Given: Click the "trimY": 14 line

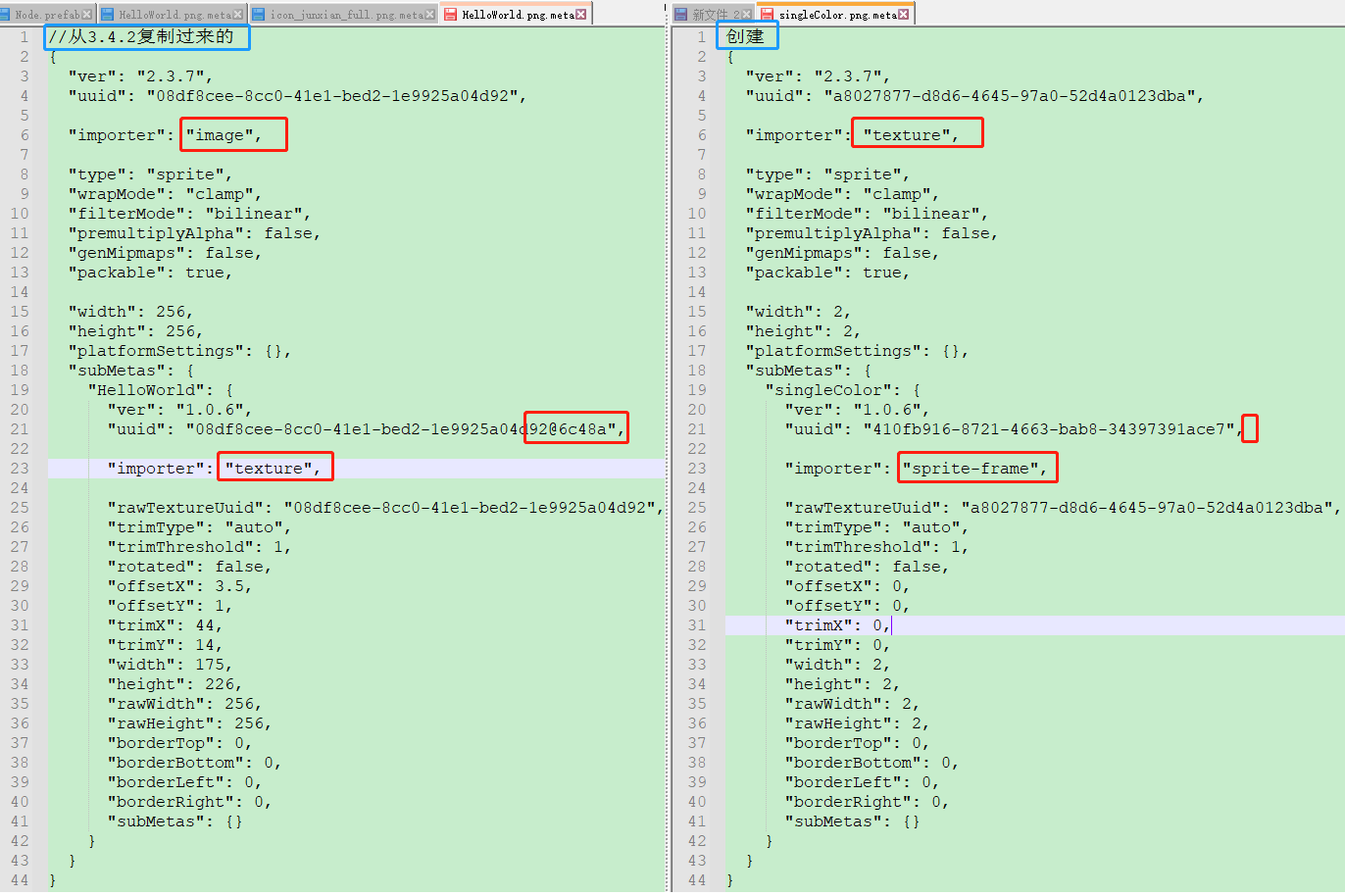Looking at the screenshot, I should 166,645.
